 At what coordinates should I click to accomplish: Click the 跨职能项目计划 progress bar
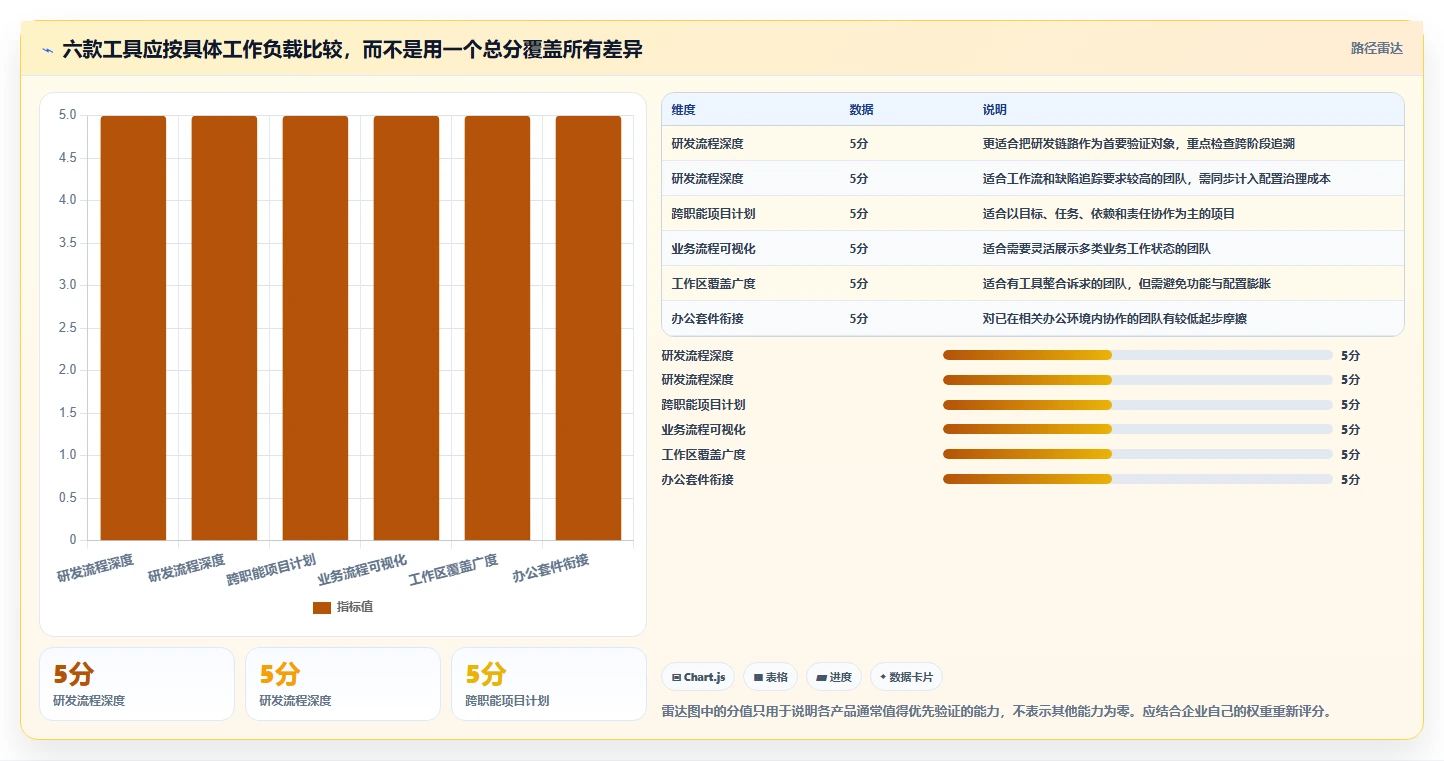(1138, 405)
